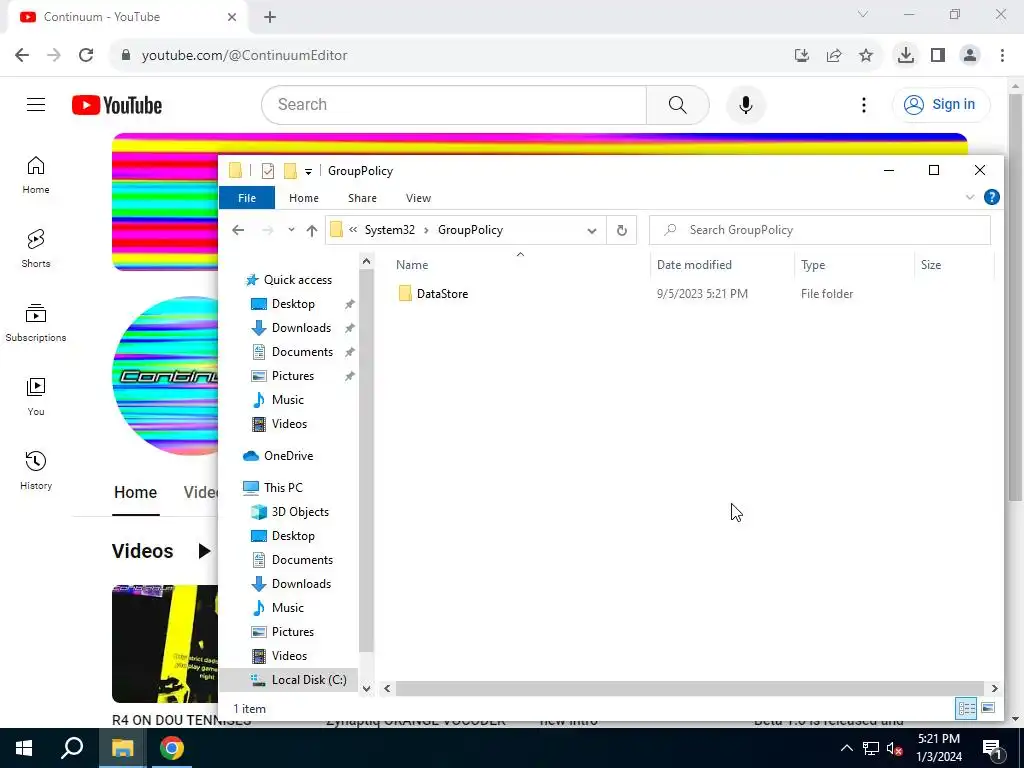Open OneDrive in navigation pane
Viewport: 1024px width, 768px height.
click(288, 456)
